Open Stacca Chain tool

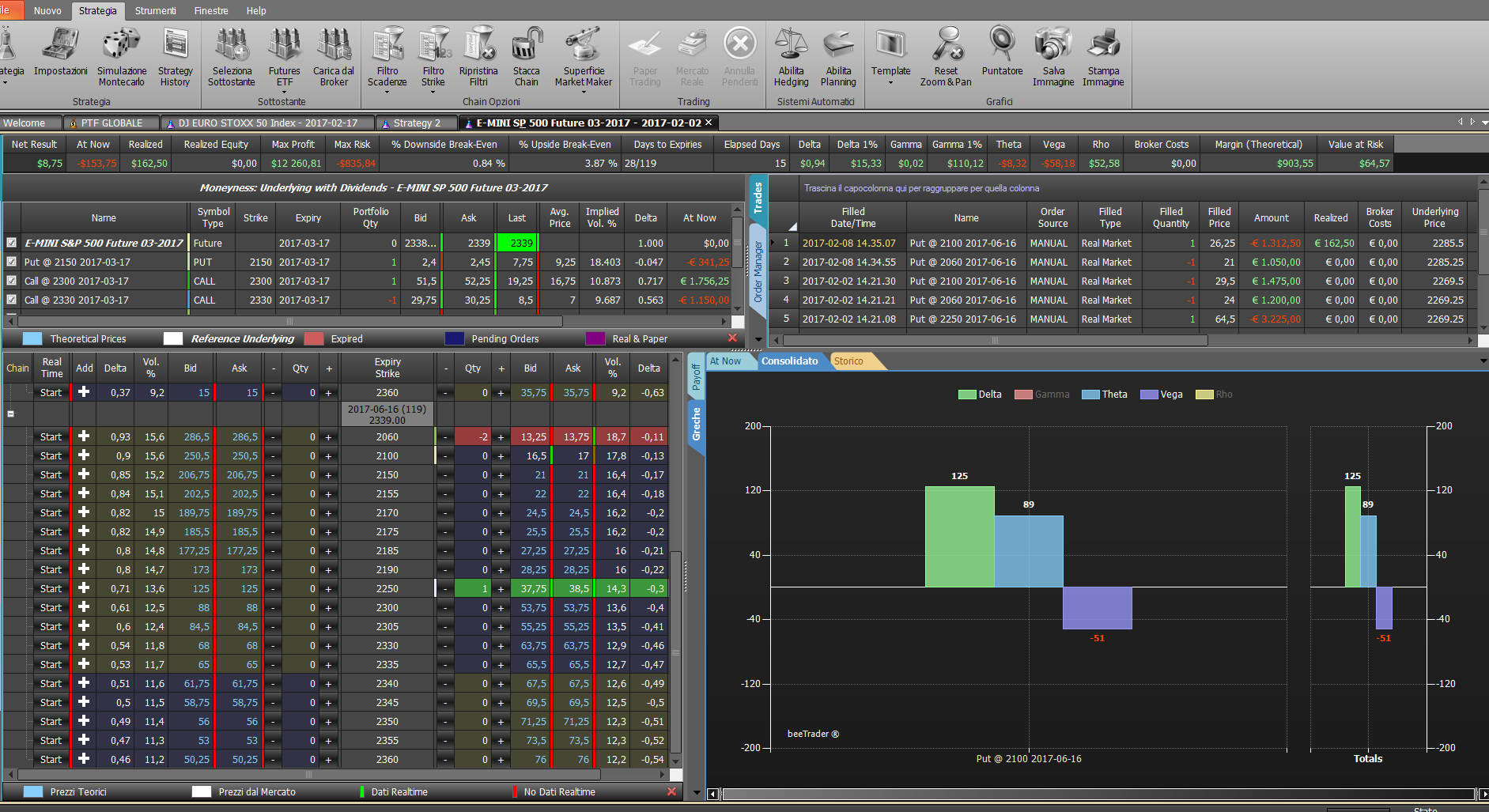pos(526,57)
